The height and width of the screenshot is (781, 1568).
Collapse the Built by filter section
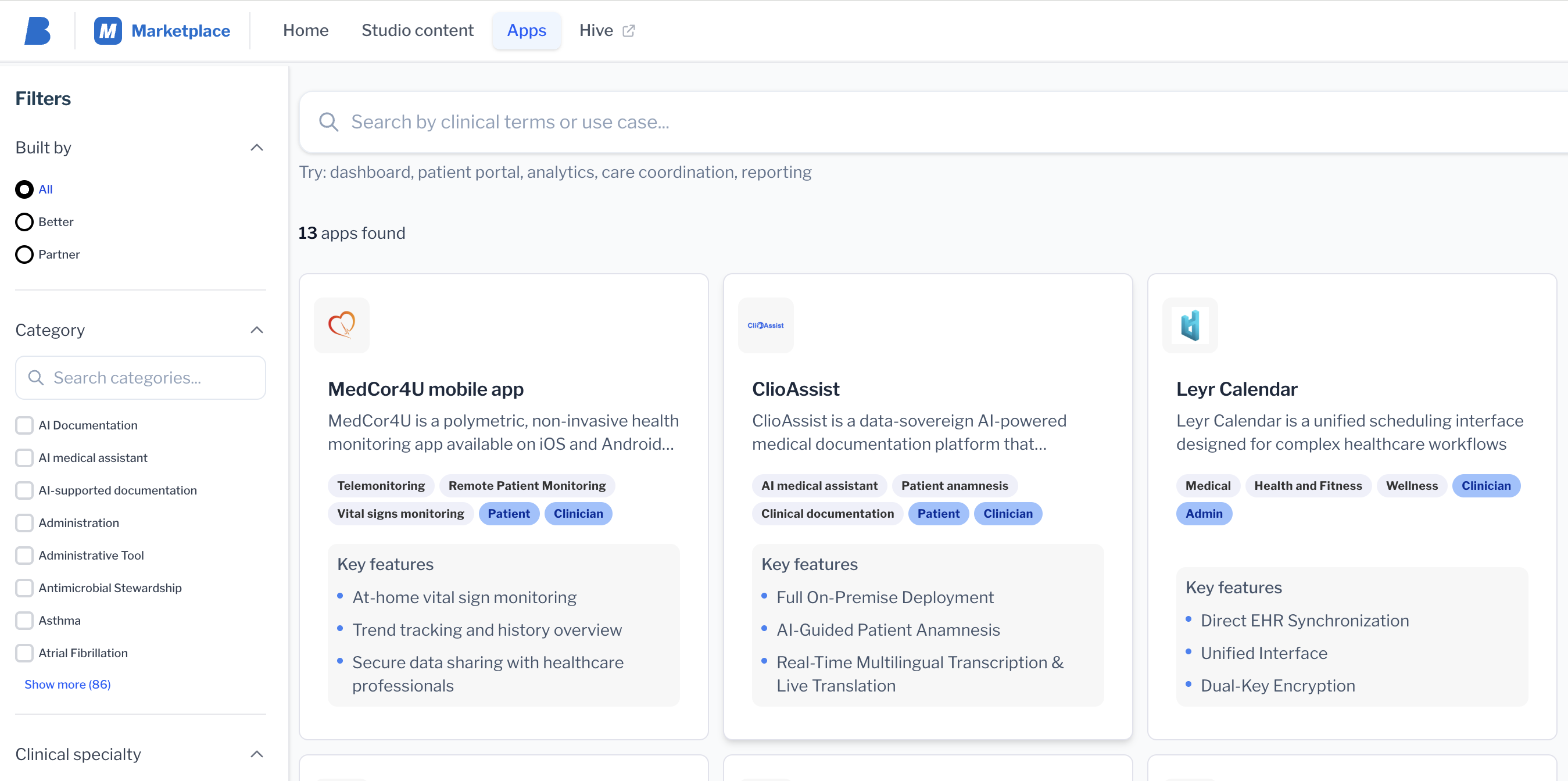[257, 148]
